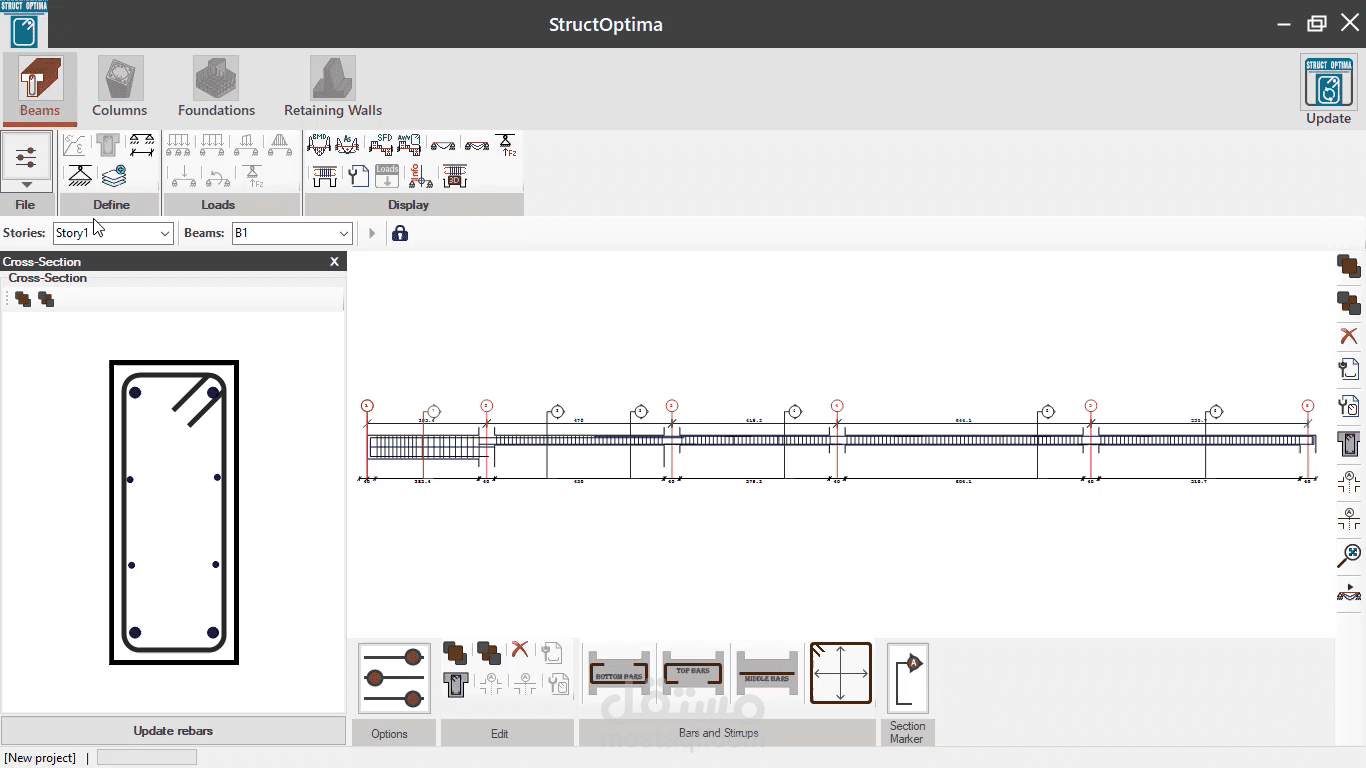Click second brown squares icon in Edit group

[489, 654]
